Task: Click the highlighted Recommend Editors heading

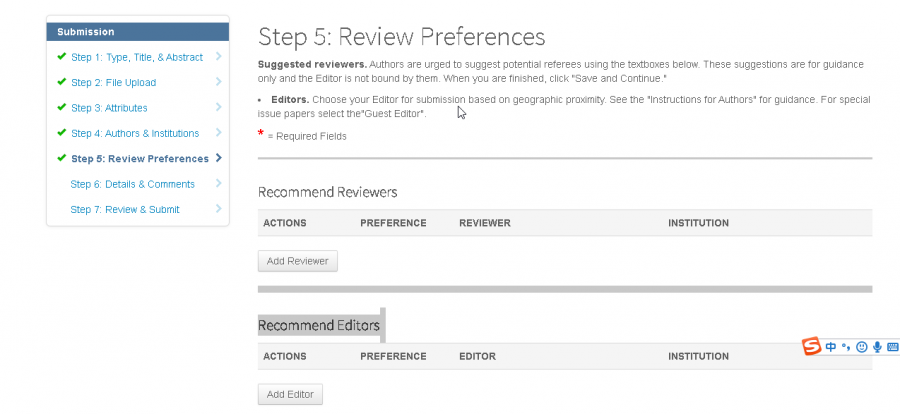Action: pyautogui.click(x=319, y=325)
